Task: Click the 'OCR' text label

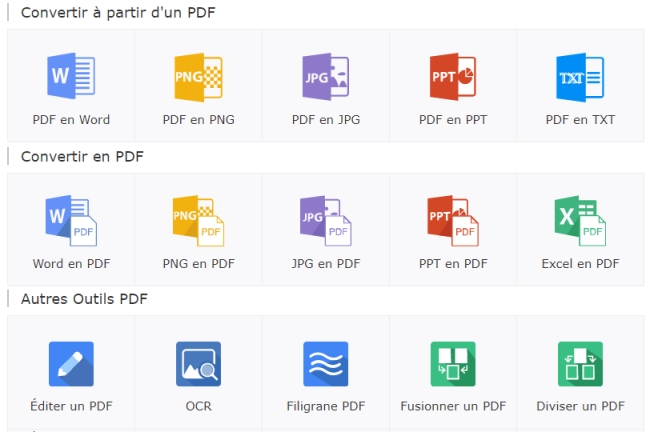Action: click(199, 406)
